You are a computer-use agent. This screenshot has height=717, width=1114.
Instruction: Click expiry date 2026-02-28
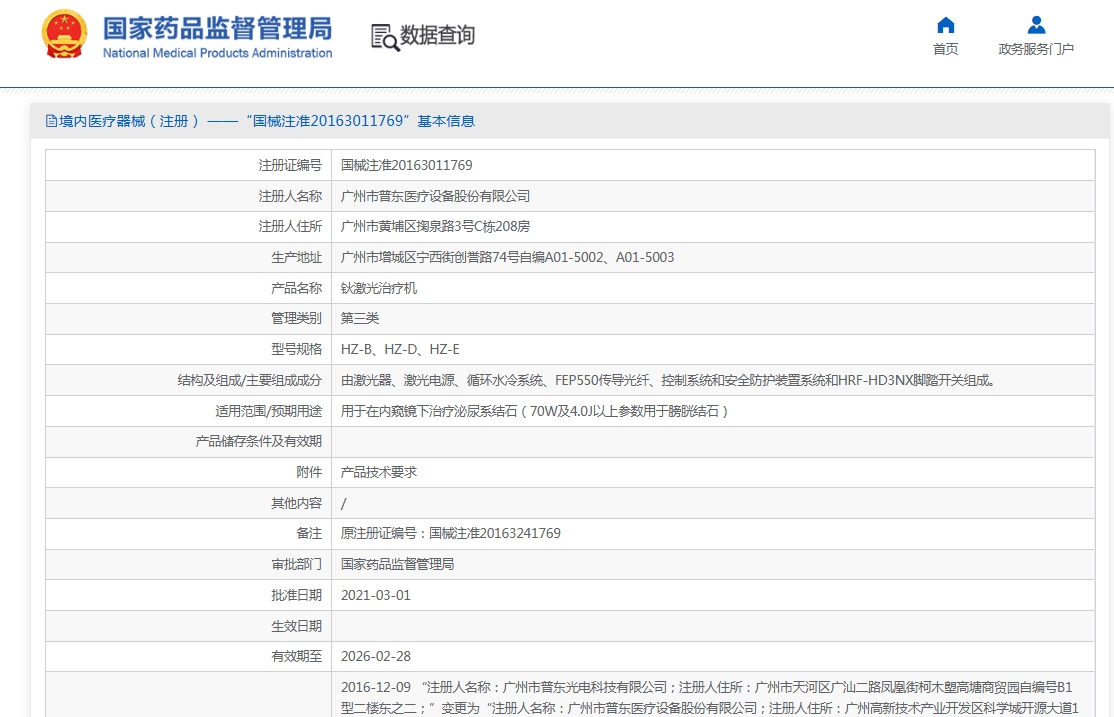tap(376, 657)
